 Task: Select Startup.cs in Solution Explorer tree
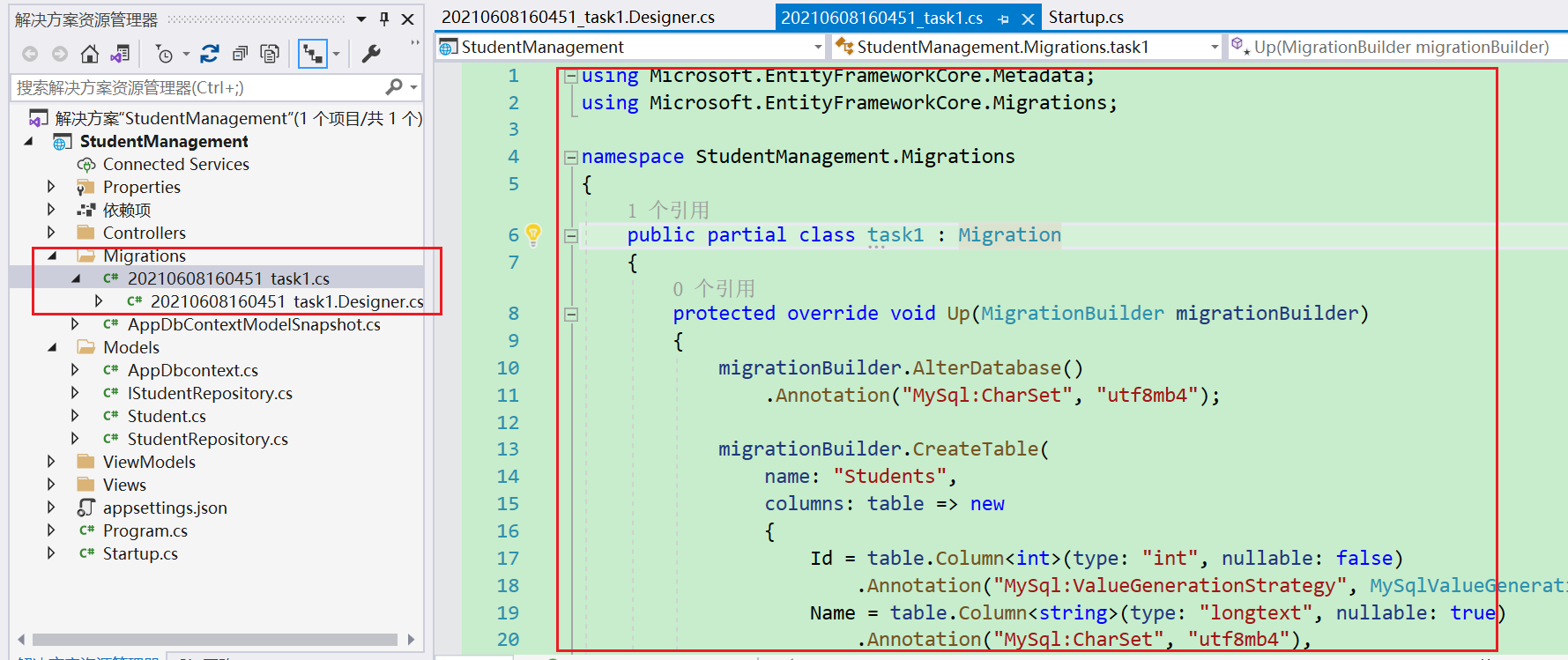tap(140, 553)
